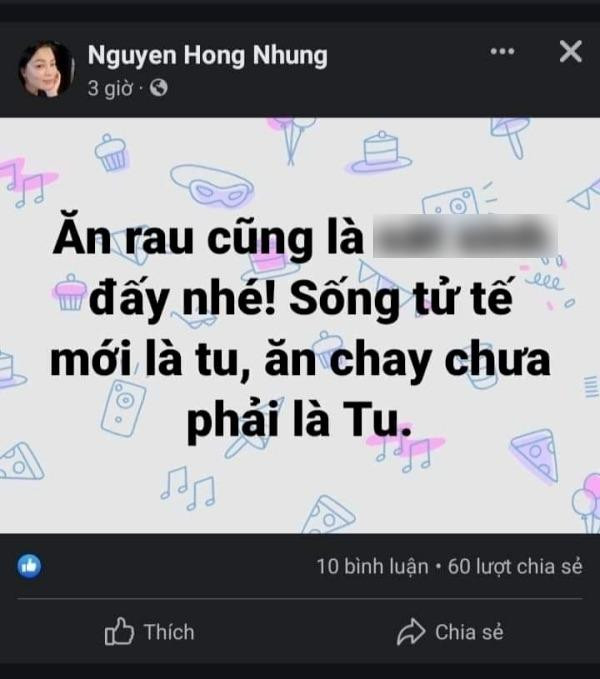
Task: Open the "3 giờ" post timestamp
Action: point(110,88)
